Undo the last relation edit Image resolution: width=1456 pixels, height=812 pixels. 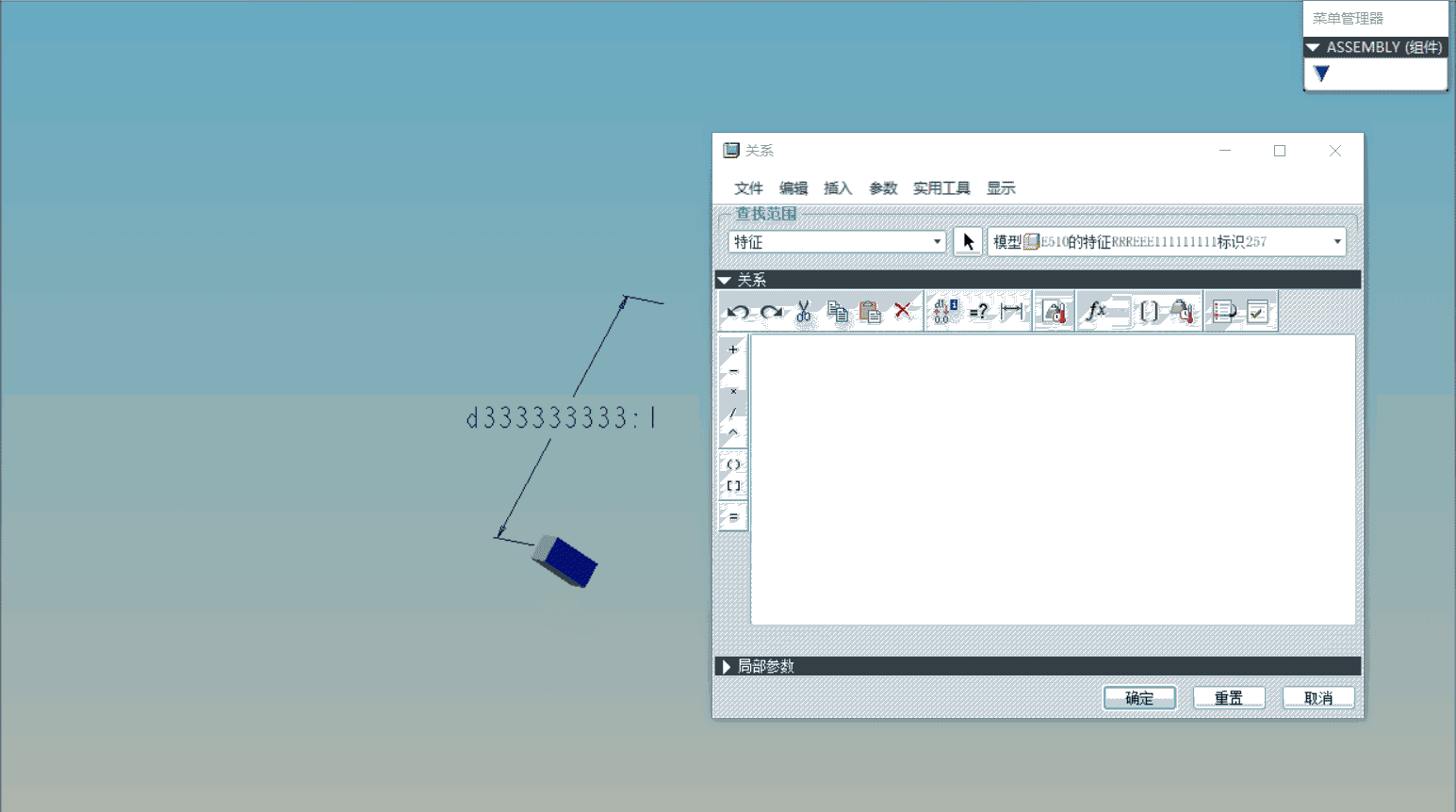point(738,312)
